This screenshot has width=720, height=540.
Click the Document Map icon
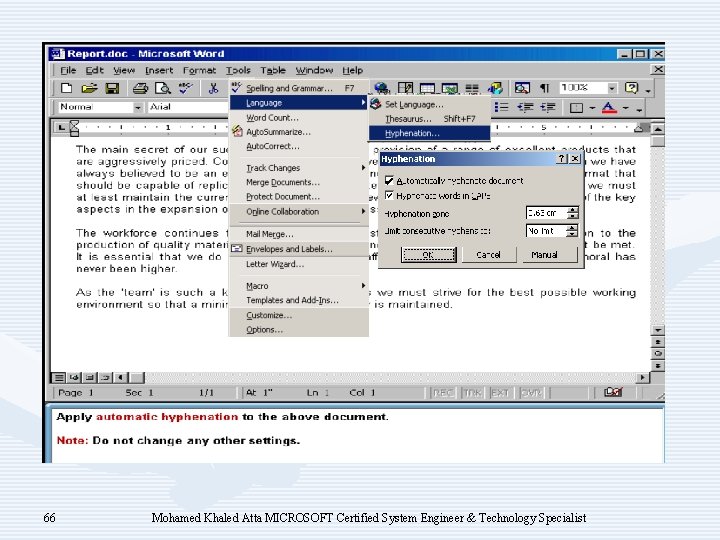522,88
